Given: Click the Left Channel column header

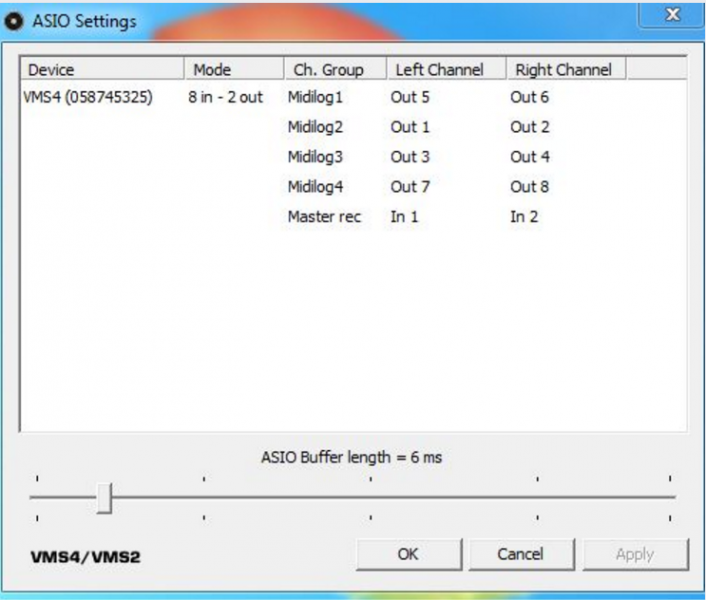Looking at the screenshot, I should click(x=446, y=69).
